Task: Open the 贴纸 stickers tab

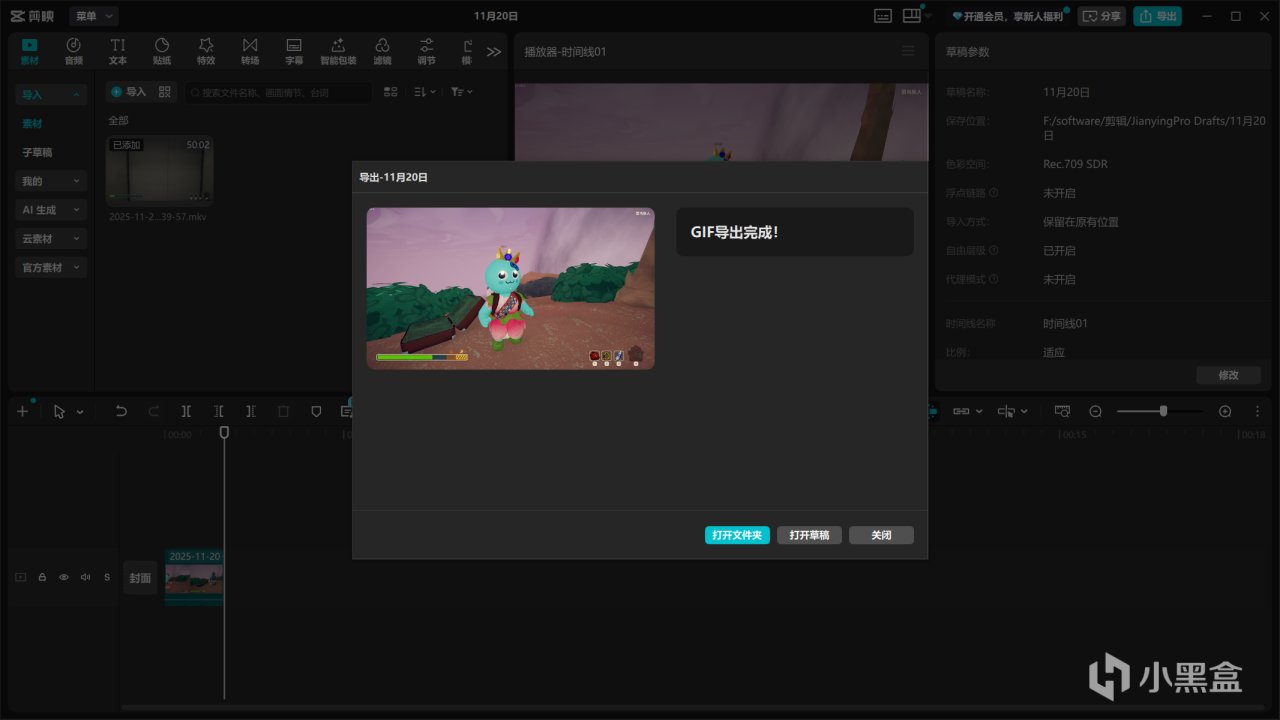Action: coord(162,51)
